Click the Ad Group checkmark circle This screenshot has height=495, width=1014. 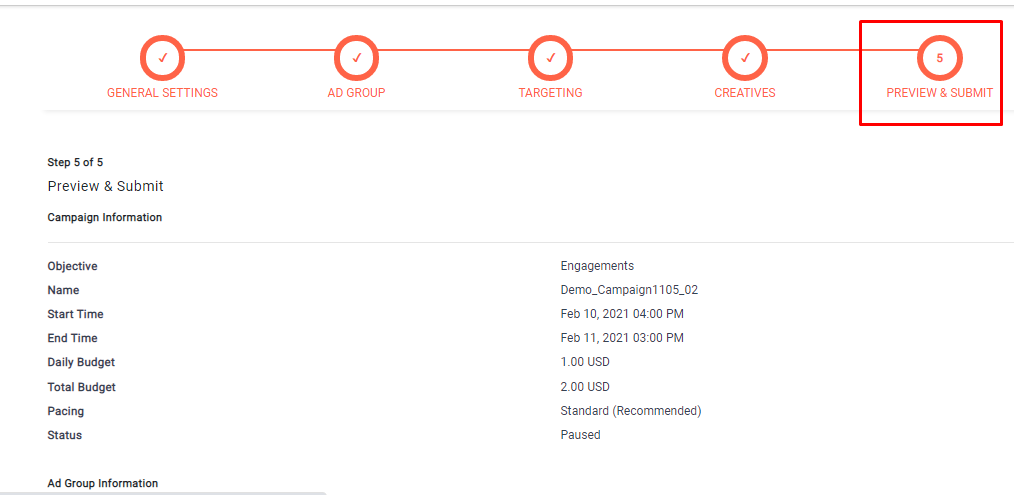tap(356, 58)
